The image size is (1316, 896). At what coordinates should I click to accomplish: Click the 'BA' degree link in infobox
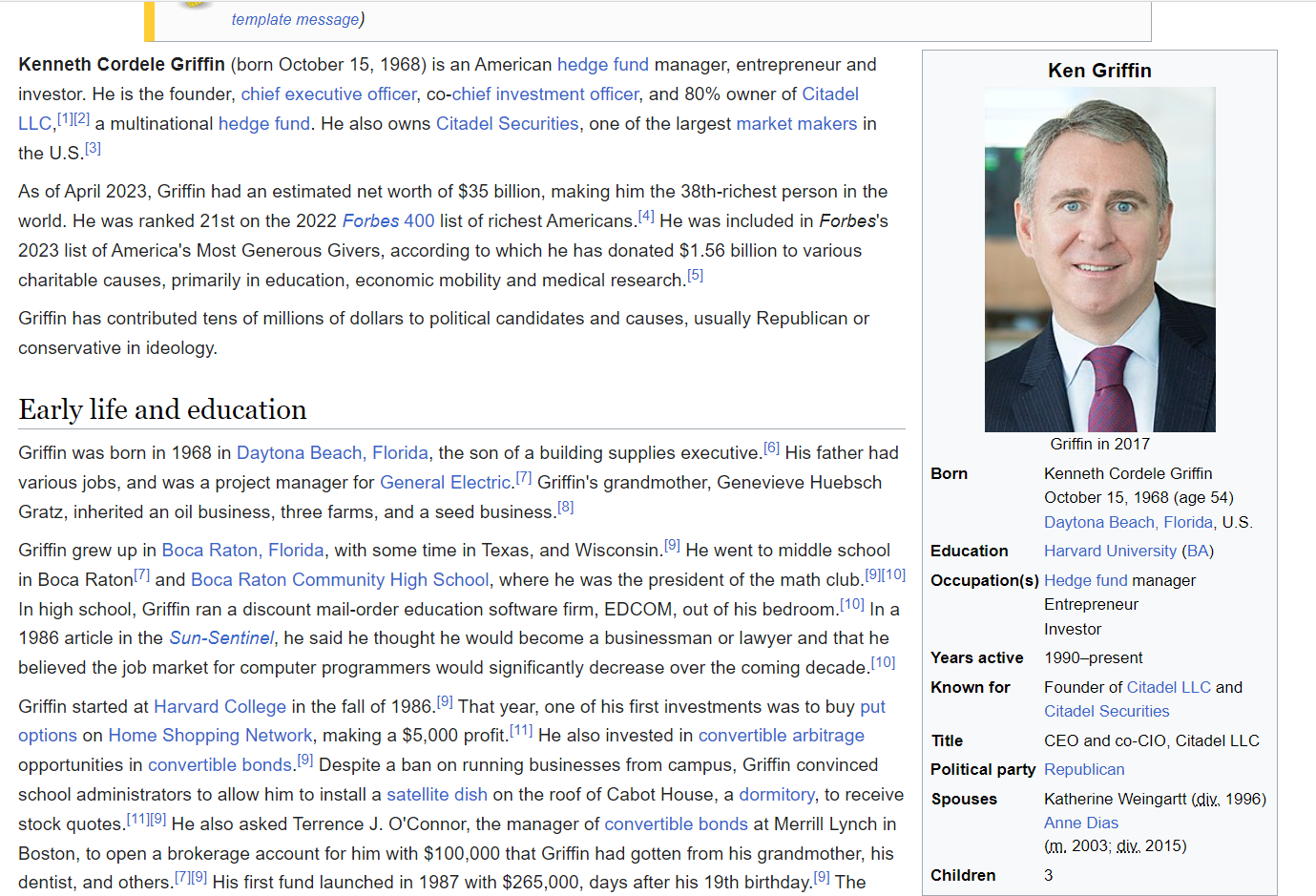[x=1198, y=552]
